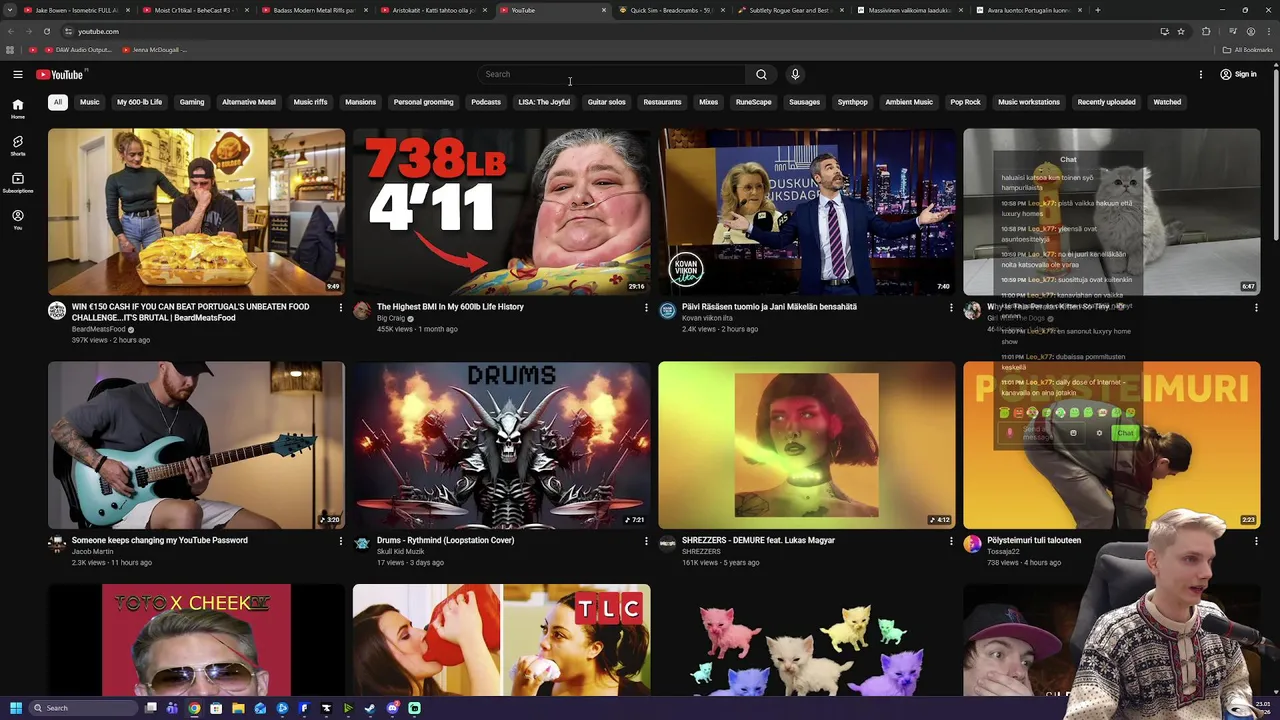Open BeardMeatsFood channel avatar
Image resolution: width=1280 pixels, height=720 pixels.
[x=57, y=311]
